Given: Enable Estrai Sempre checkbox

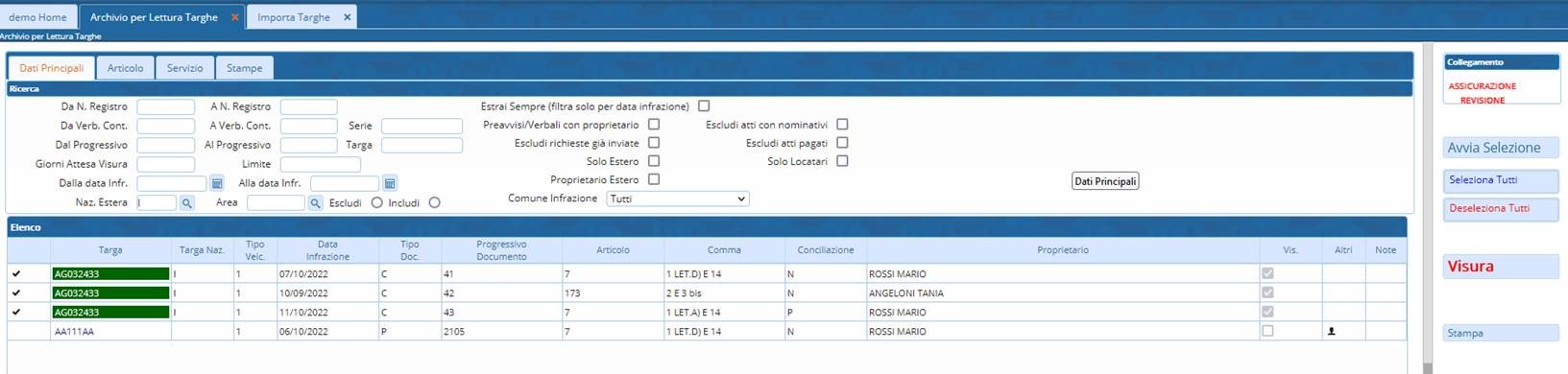Looking at the screenshot, I should (x=704, y=106).
